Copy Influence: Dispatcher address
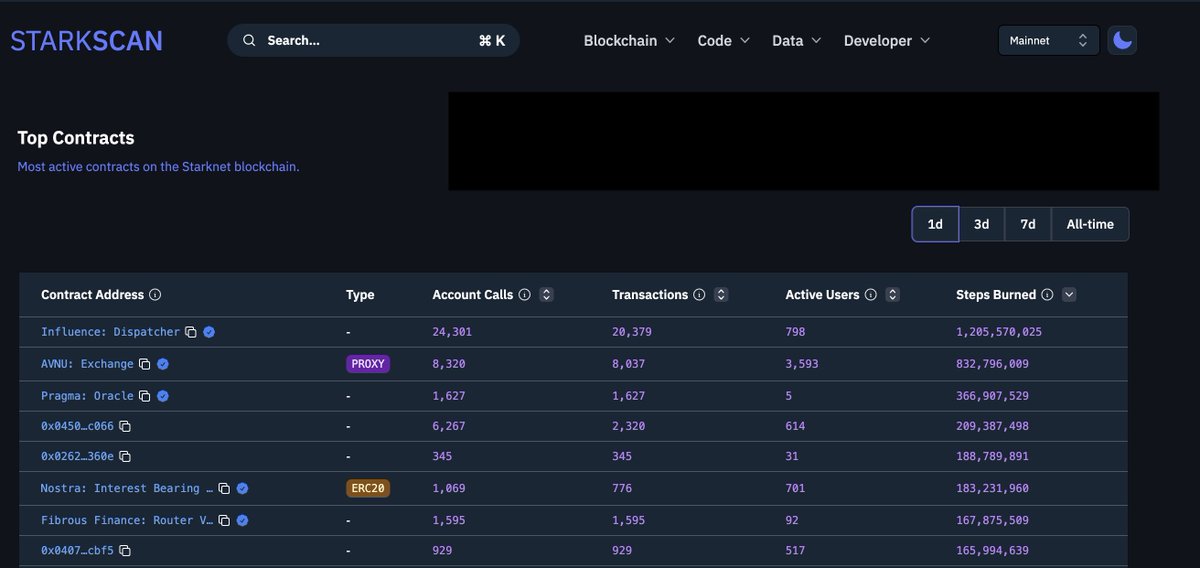This screenshot has height=568, width=1200. point(190,332)
